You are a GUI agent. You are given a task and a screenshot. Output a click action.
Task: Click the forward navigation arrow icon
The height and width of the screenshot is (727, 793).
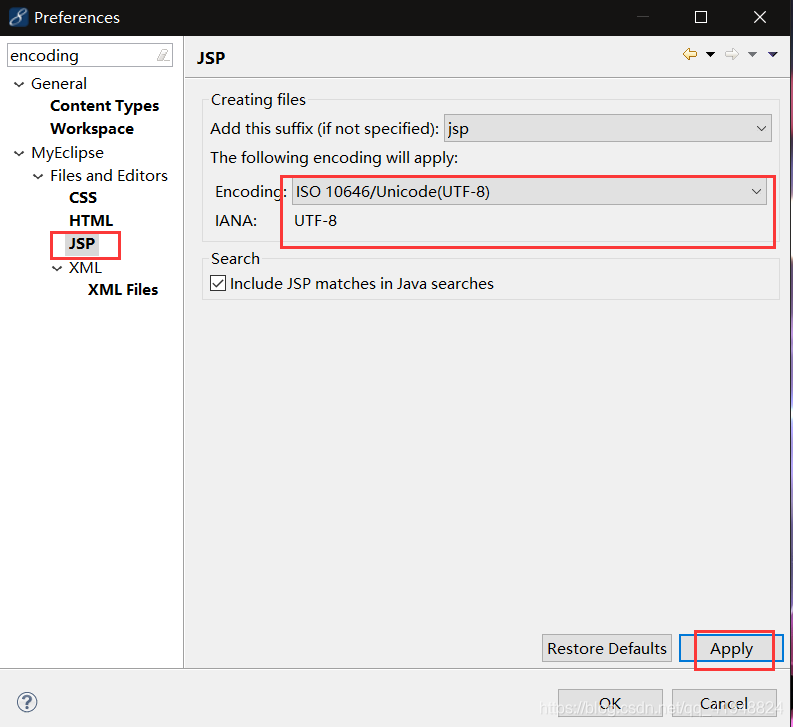pyautogui.click(x=731, y=54)
